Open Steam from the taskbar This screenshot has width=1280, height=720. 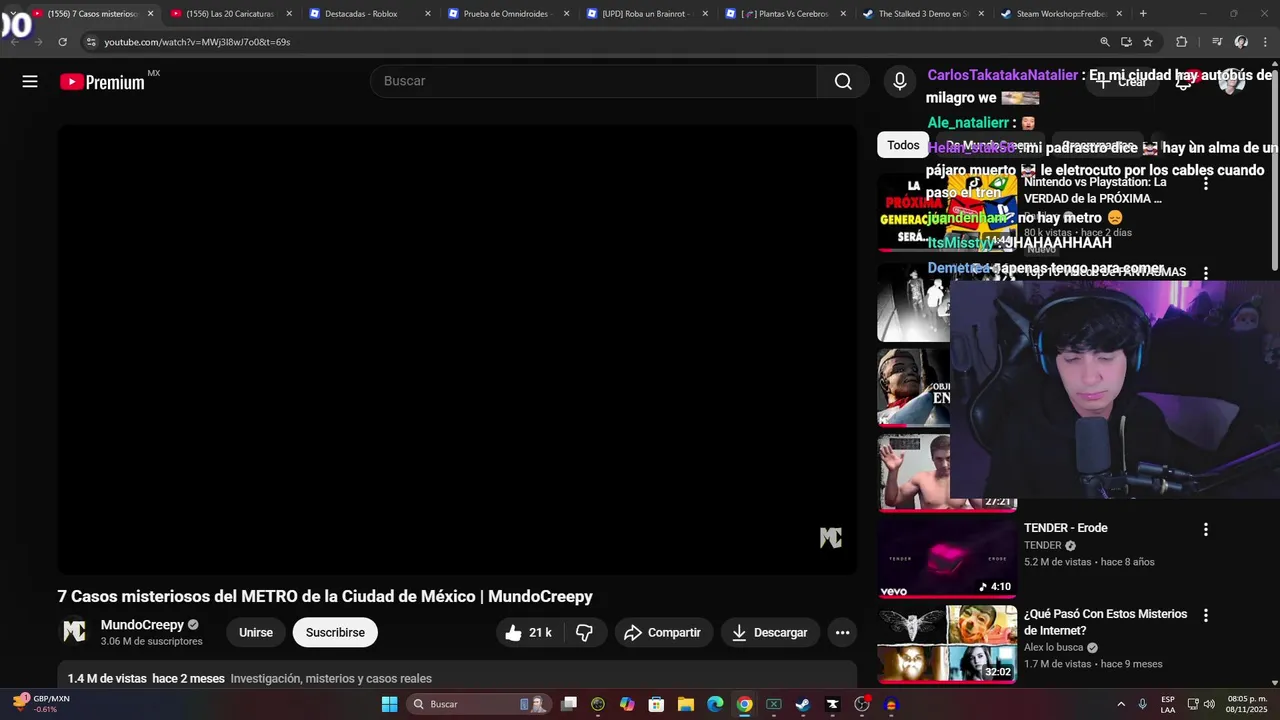[x=802, y=704]
